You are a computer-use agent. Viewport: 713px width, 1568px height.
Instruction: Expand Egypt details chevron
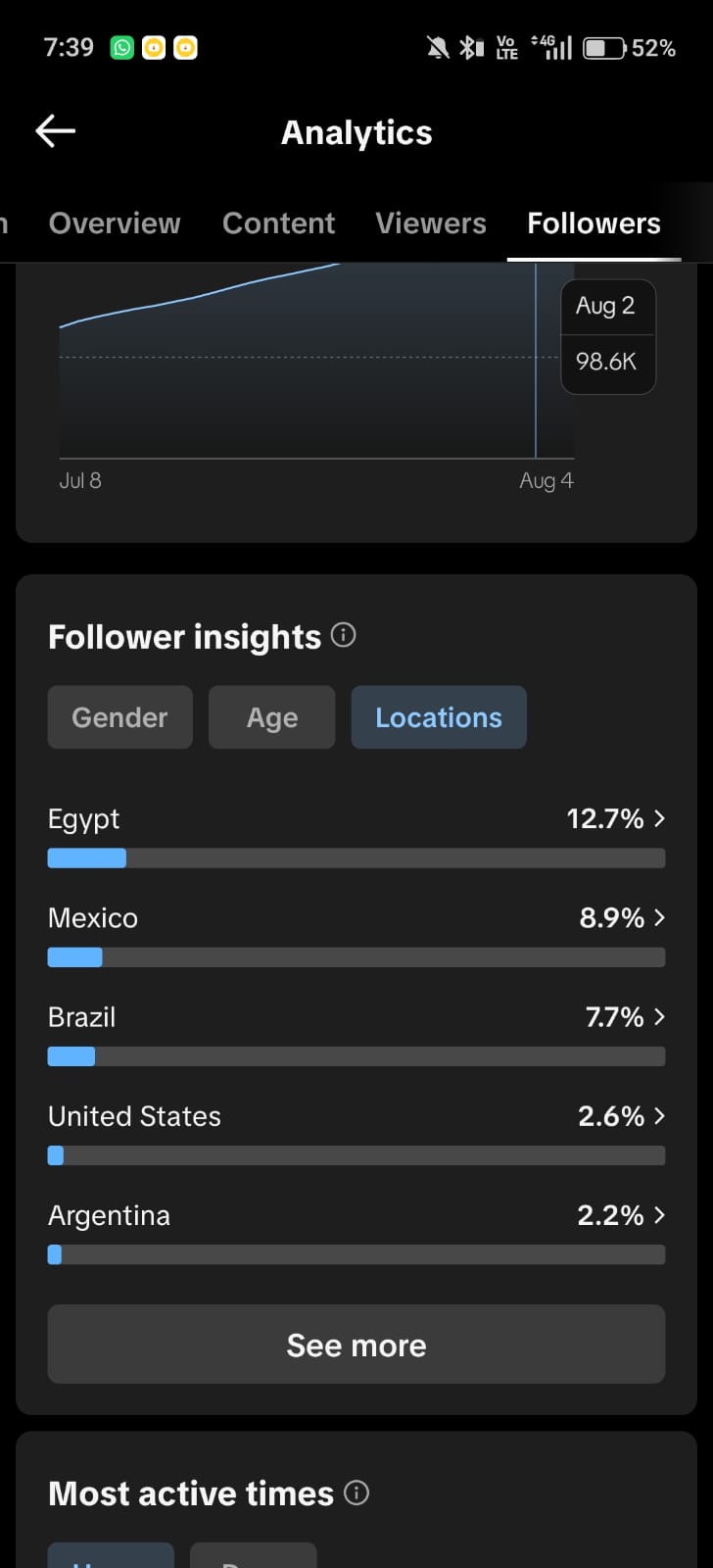(x=659, y=818)
